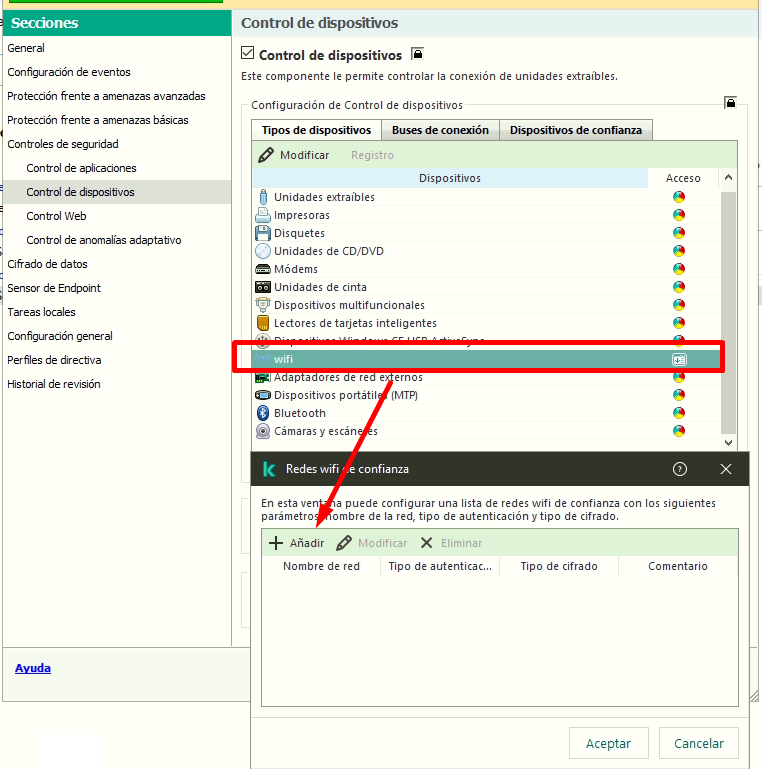Open Control Web subsection

[x=56, y=216]
